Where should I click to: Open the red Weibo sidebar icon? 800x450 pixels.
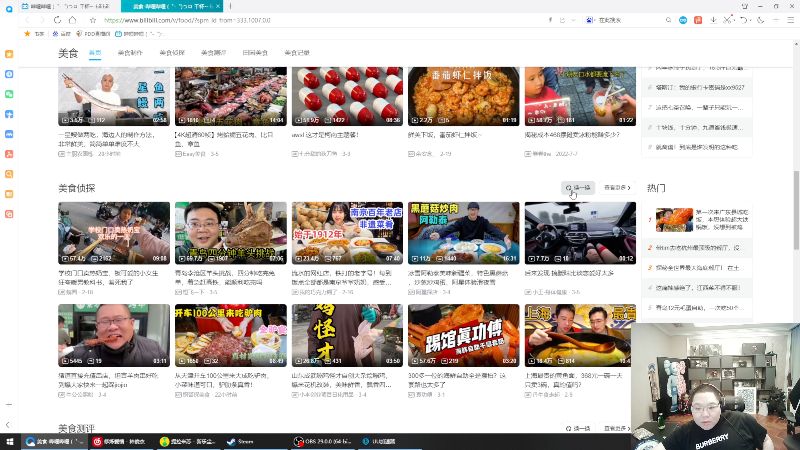[x=9, y=214]
